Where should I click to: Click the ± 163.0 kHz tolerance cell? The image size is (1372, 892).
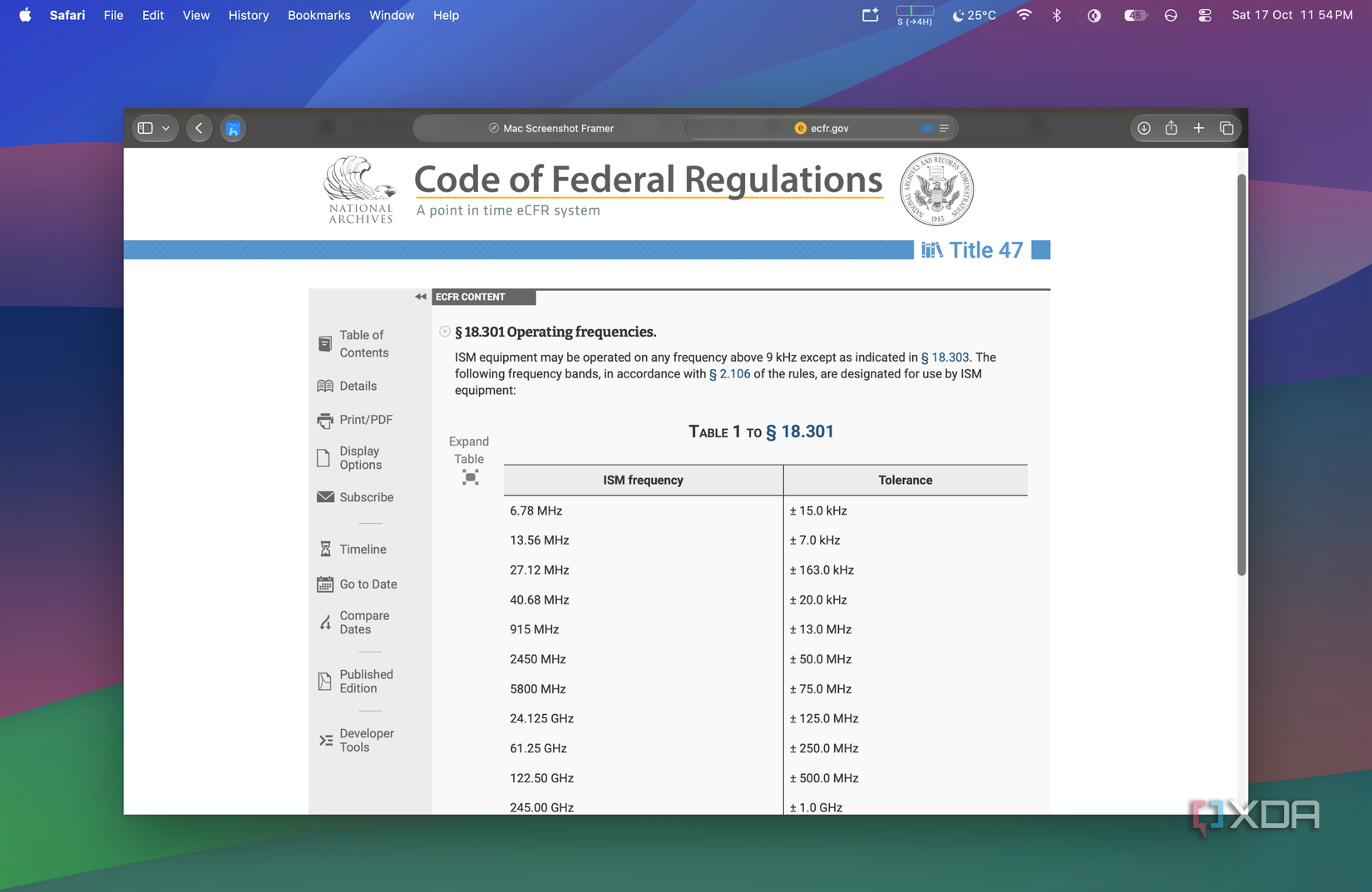pos(905,570)
